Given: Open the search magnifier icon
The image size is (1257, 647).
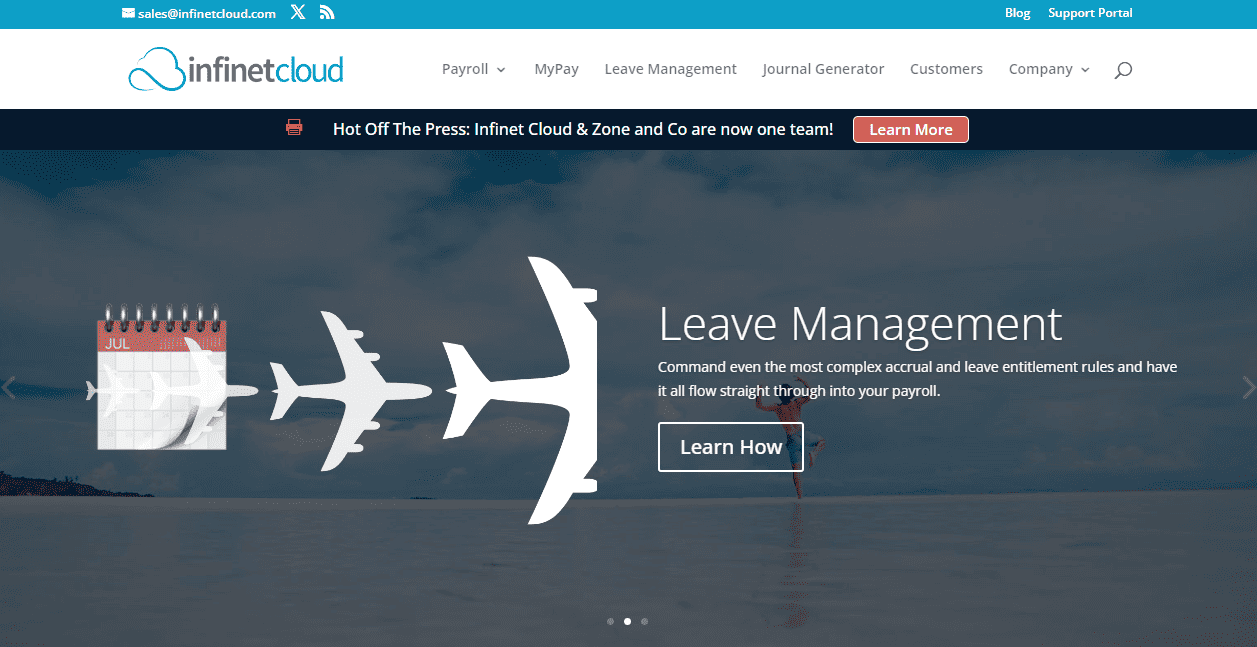Looking at the screenshot, I should click(x=1123, y=70).
